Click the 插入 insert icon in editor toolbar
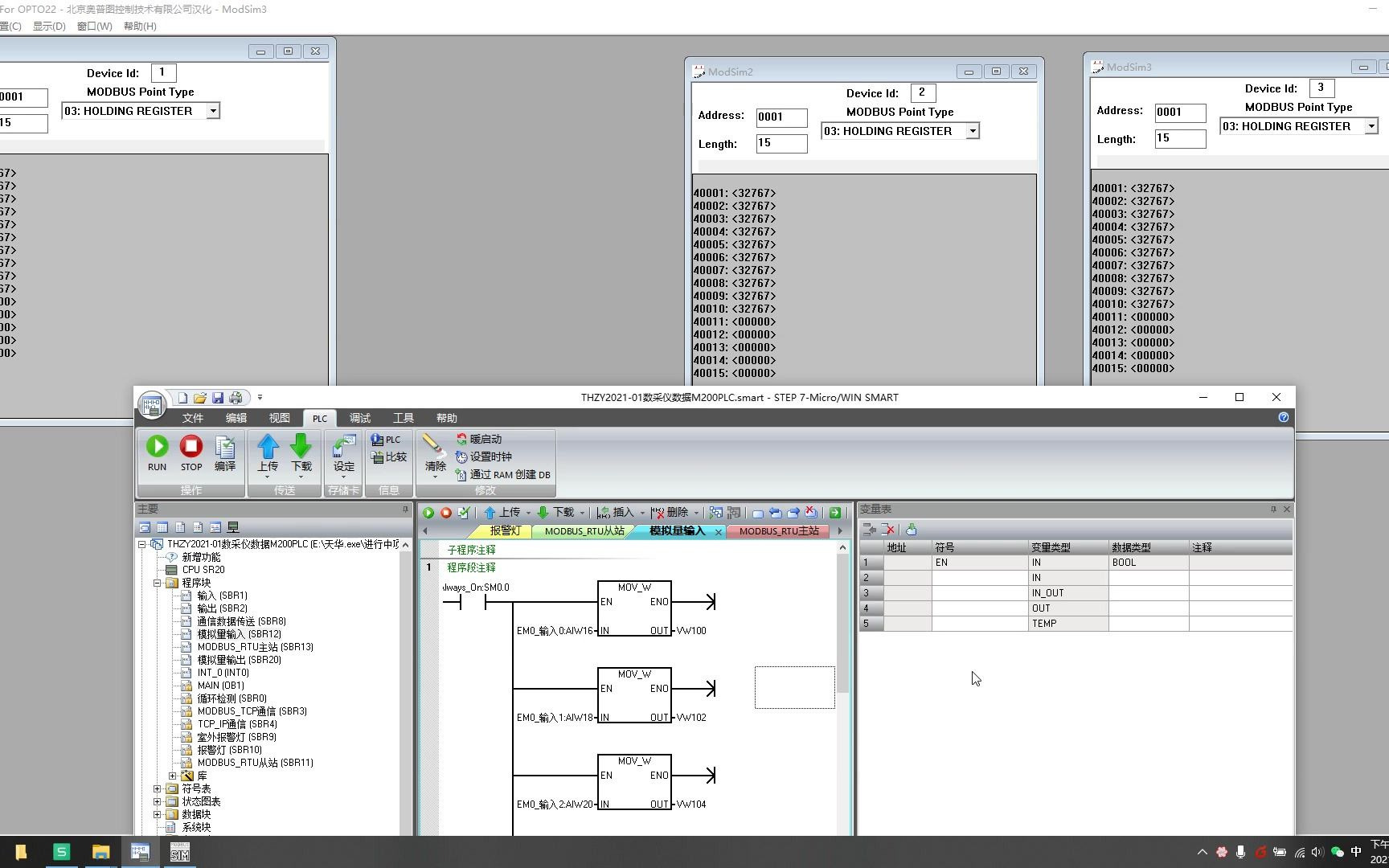Viewport: 1389px width, 868px height. point(616,513)
